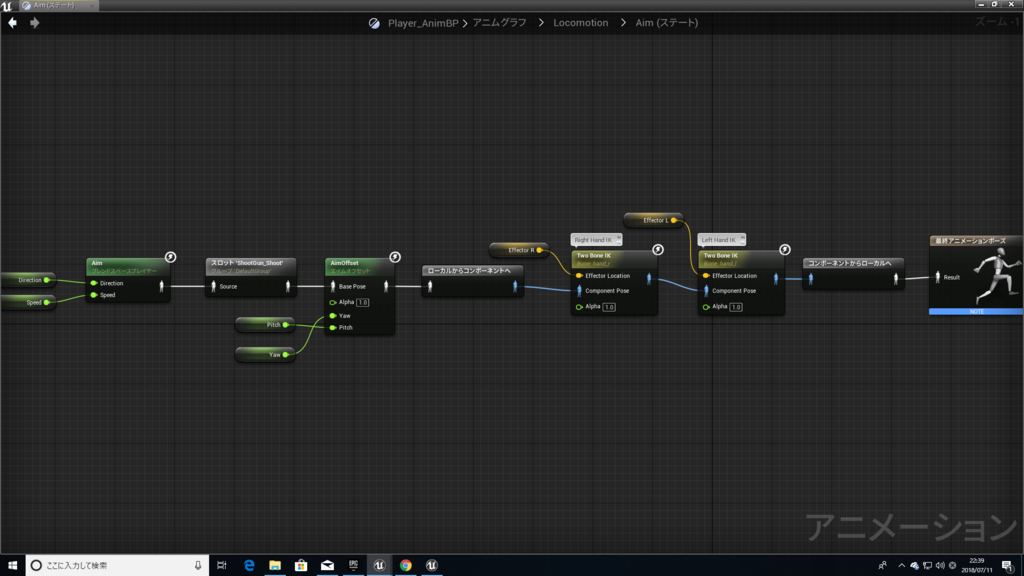Launch Microsoft Edge from the taskbar

tap(249, 566)
